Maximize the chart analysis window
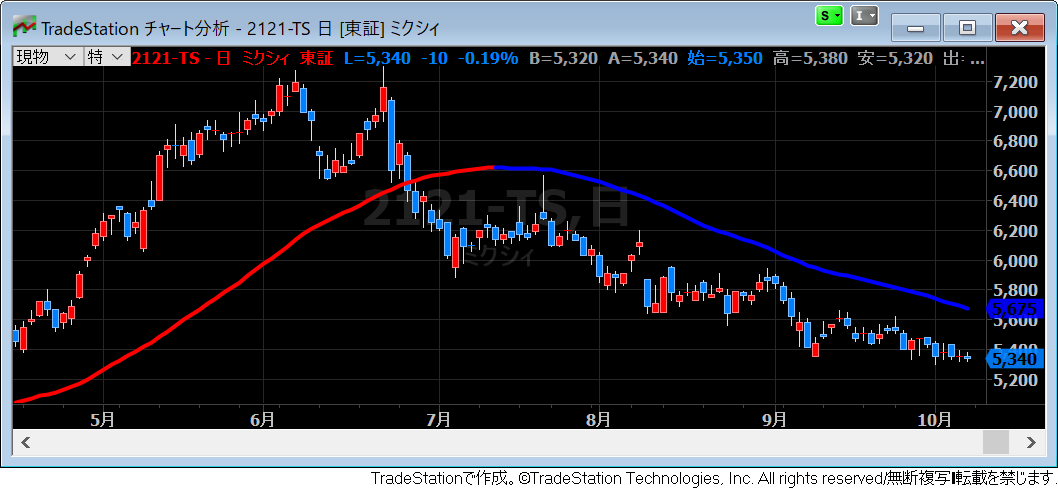The image size is (1058, 488). point(966,27)
